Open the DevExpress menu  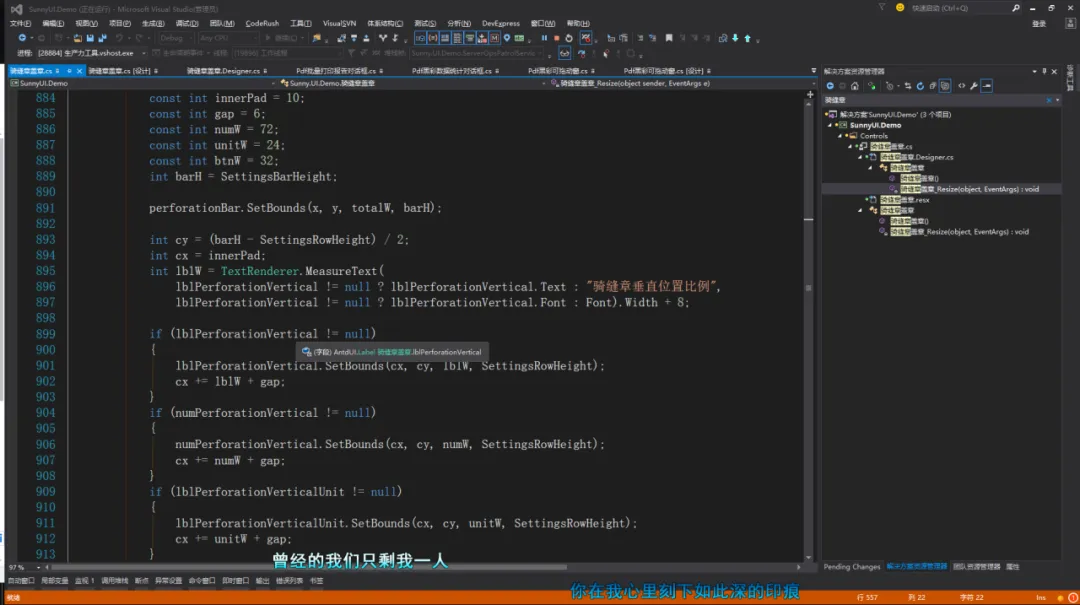[x=501, y=23]
